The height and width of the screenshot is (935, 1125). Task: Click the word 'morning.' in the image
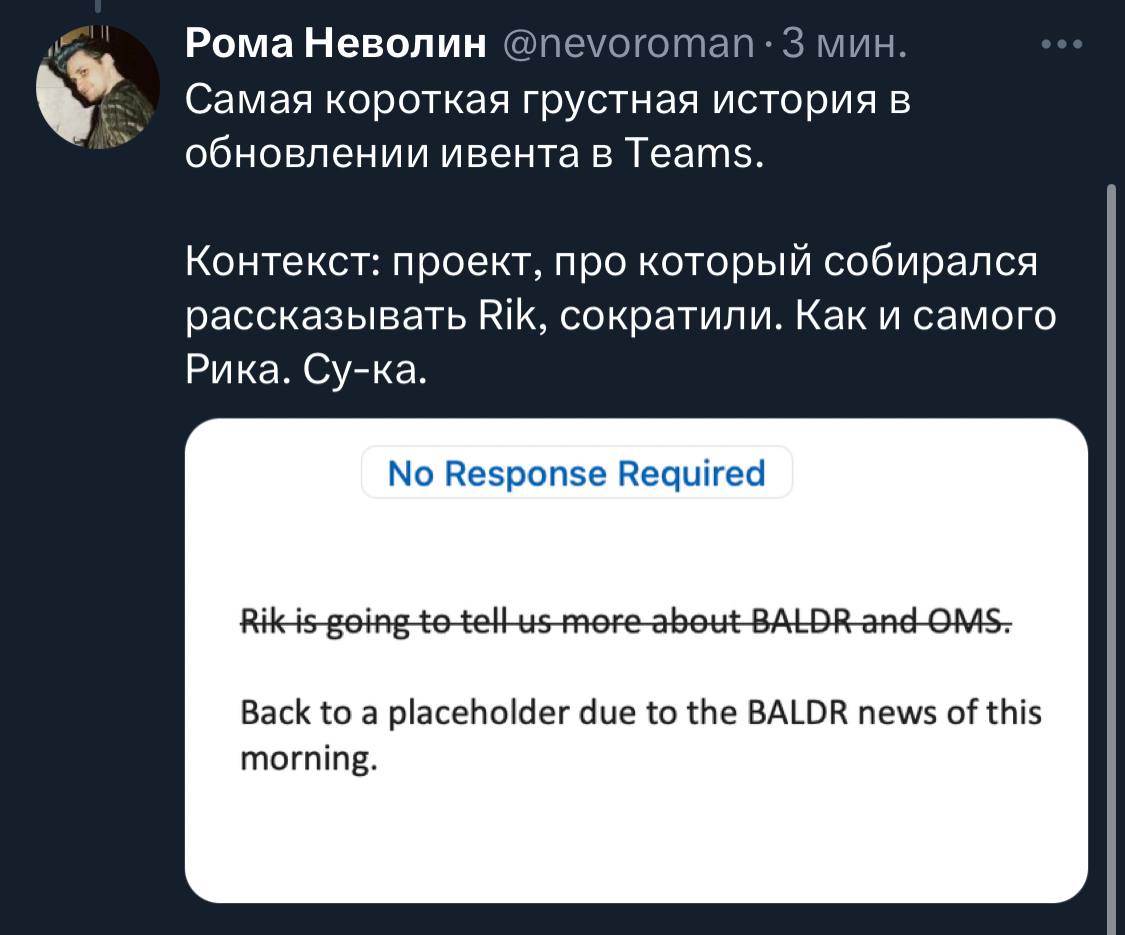[x=309, y=758]
